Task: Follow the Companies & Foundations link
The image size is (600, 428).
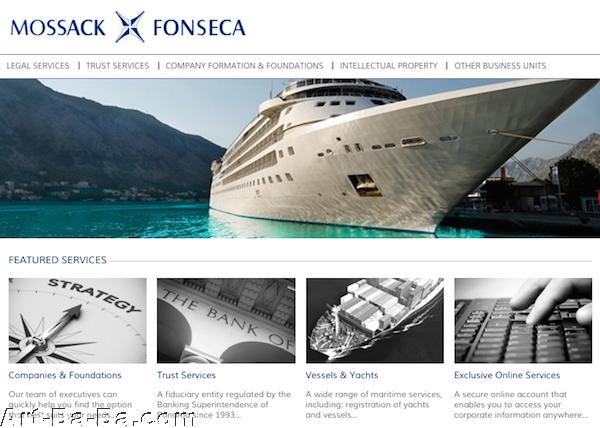Action: pos(65,375)
